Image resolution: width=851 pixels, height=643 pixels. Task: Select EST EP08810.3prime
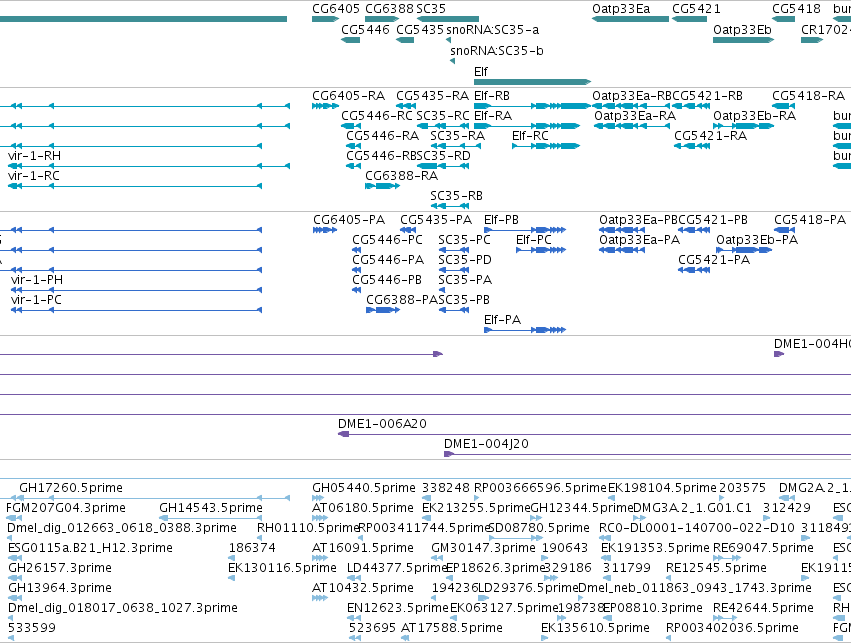[x=653, y=608]
